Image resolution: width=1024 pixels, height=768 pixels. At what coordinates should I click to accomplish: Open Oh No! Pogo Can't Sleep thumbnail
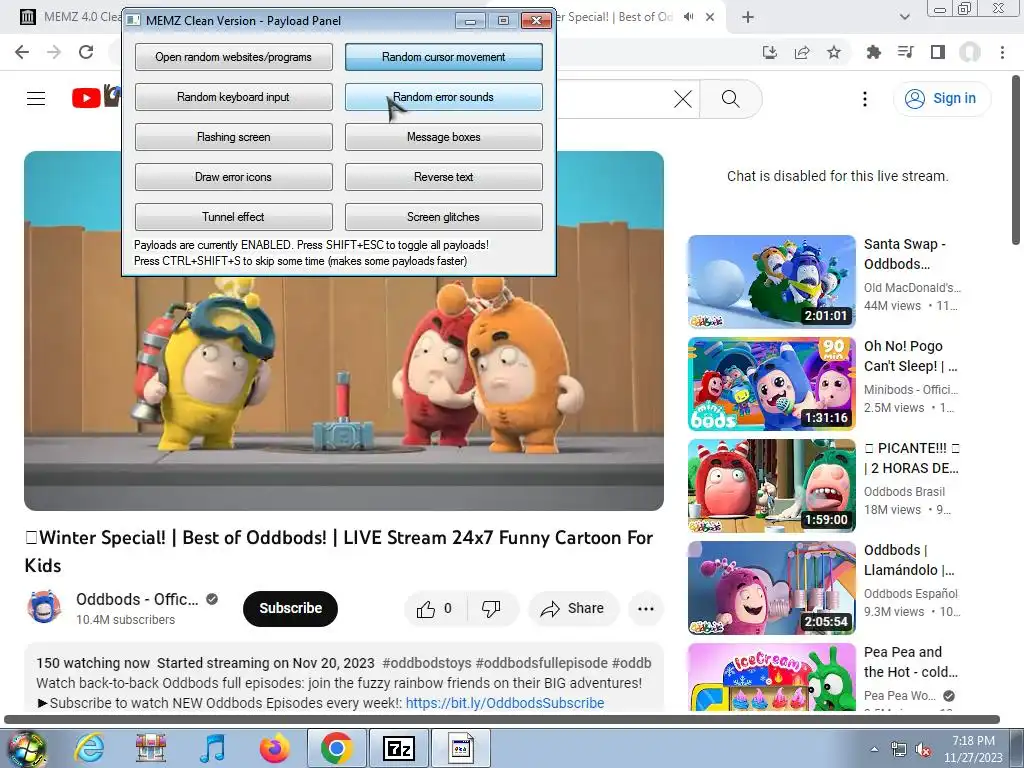pyautogui.click(x=771, y=384)
